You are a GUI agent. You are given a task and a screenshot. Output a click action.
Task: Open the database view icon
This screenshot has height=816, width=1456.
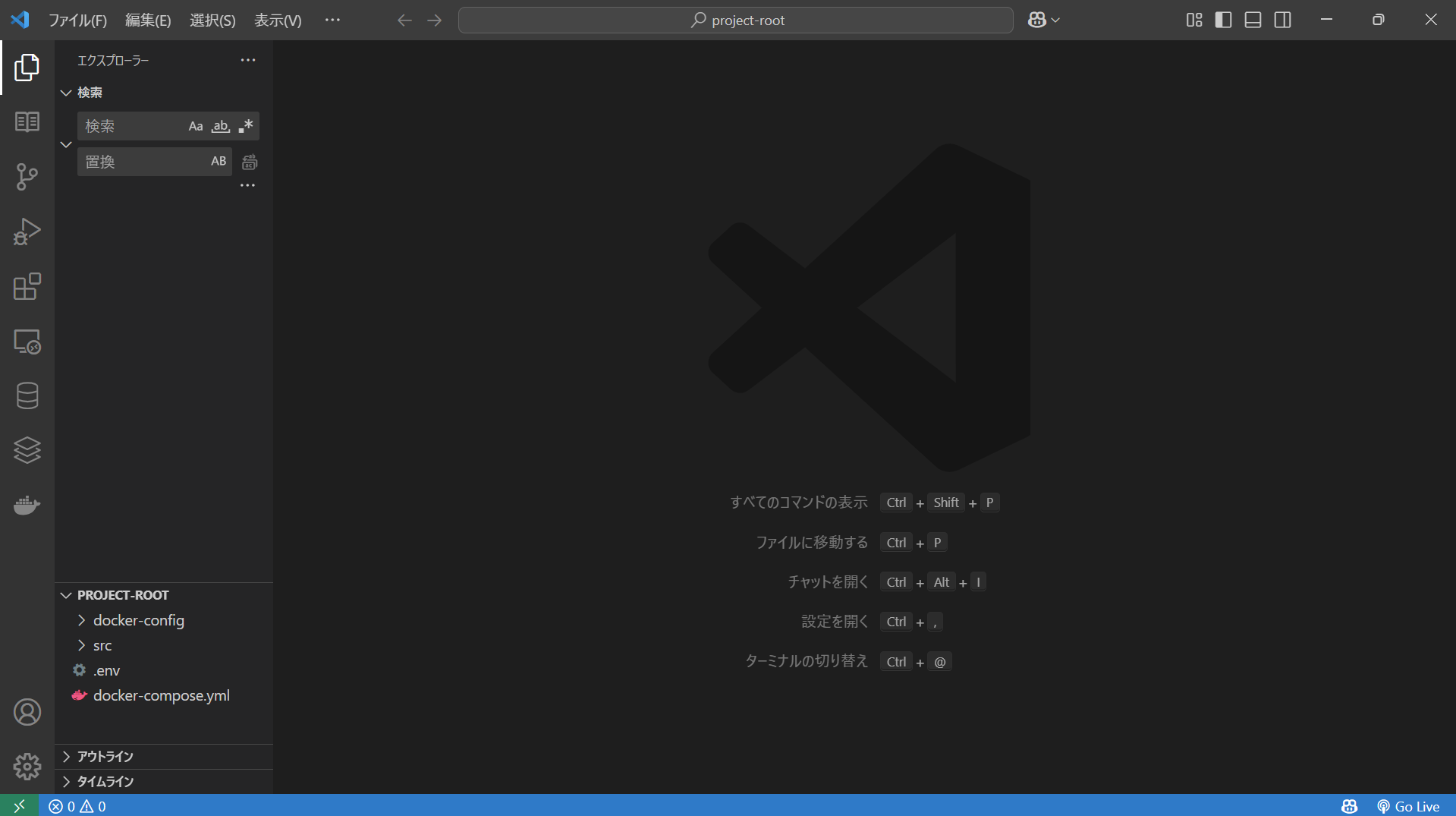click(27, 395)
